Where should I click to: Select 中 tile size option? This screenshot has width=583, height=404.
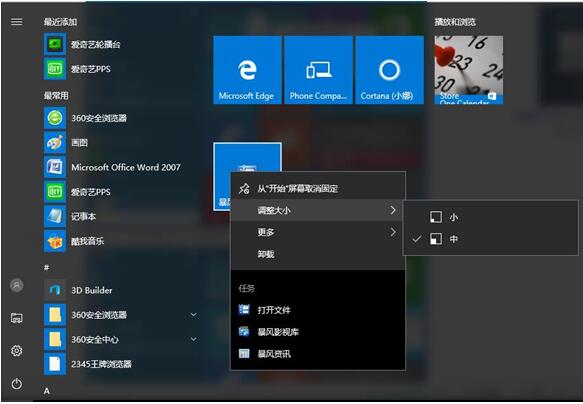pos(491,239)
